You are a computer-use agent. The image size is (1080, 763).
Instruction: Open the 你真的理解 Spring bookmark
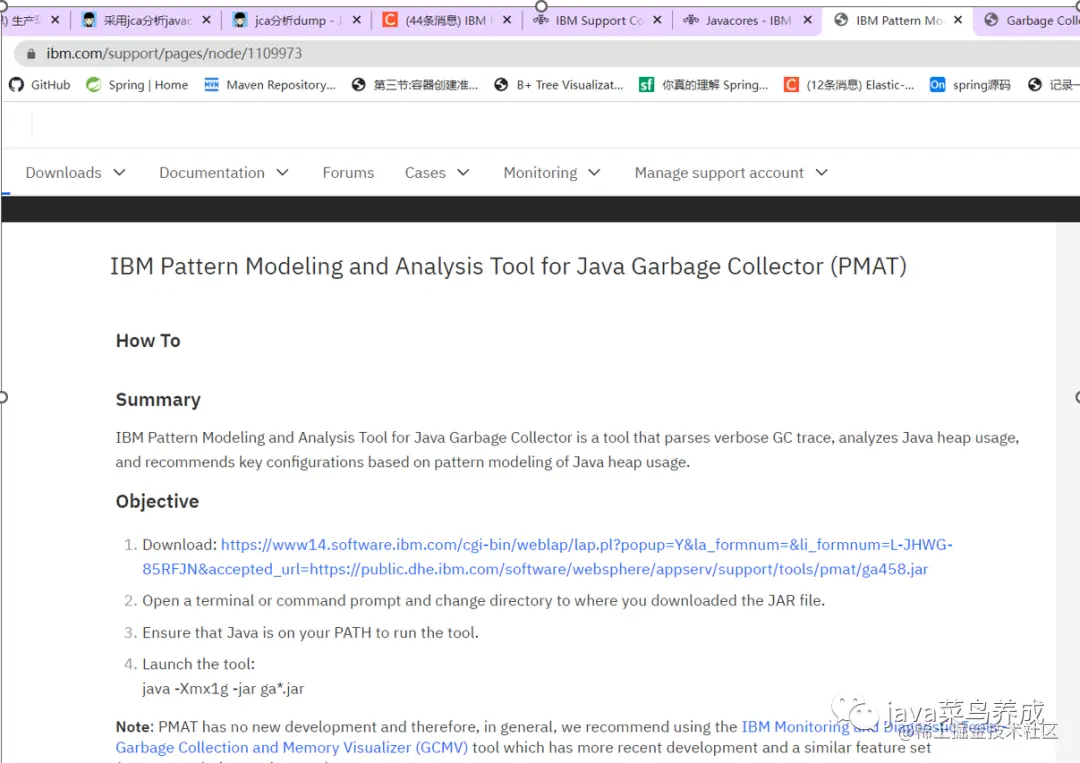pyautogui.click(x=703, y=85)
